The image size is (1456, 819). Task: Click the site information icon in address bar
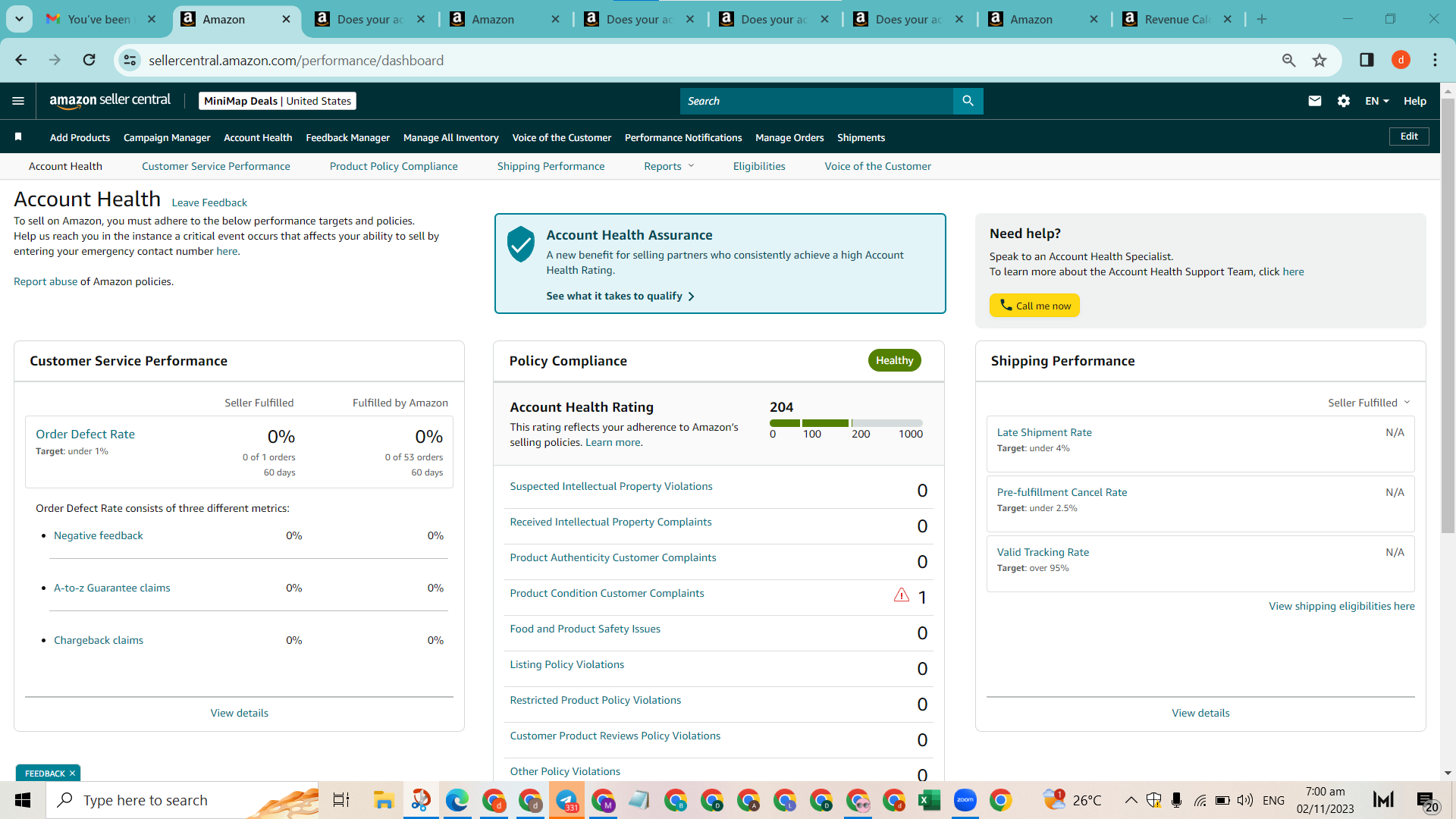(130, 60)
